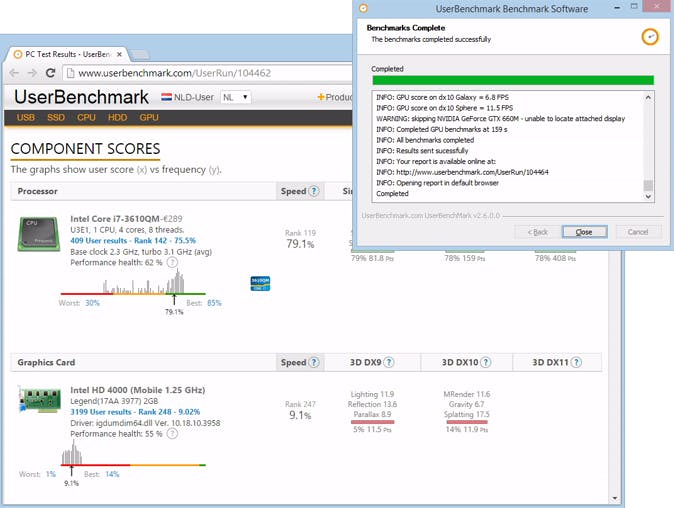Viewport: 674px width, 508px height.
Task: Open the CPU menu item
Action: (x=86, y=117)
